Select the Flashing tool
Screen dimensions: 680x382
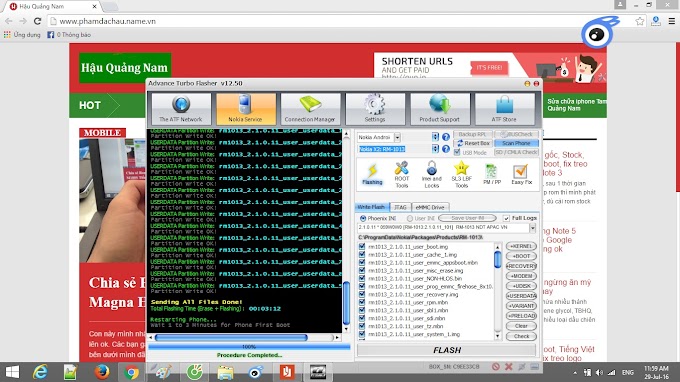coord(372,174)
